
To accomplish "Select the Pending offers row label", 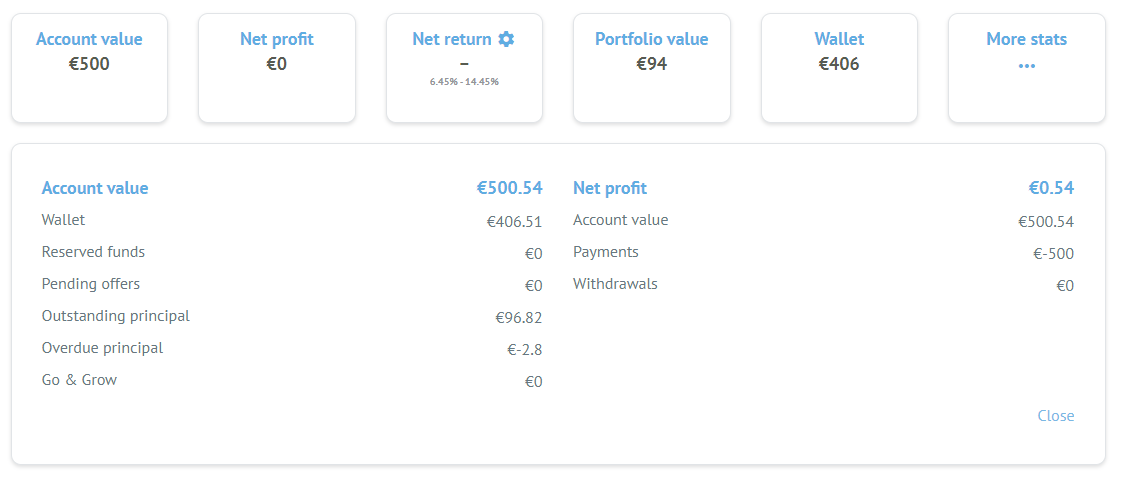I will tap(91, 284).
